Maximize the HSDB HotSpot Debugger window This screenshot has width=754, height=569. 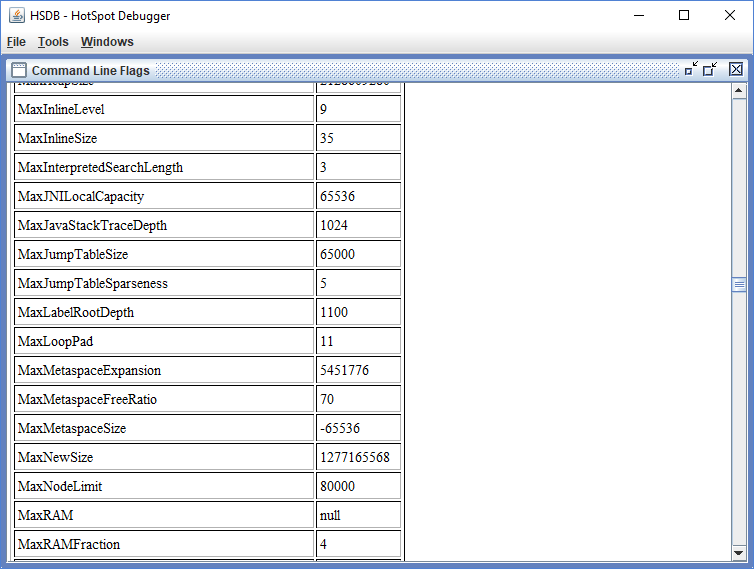click(x=684, y=15)
